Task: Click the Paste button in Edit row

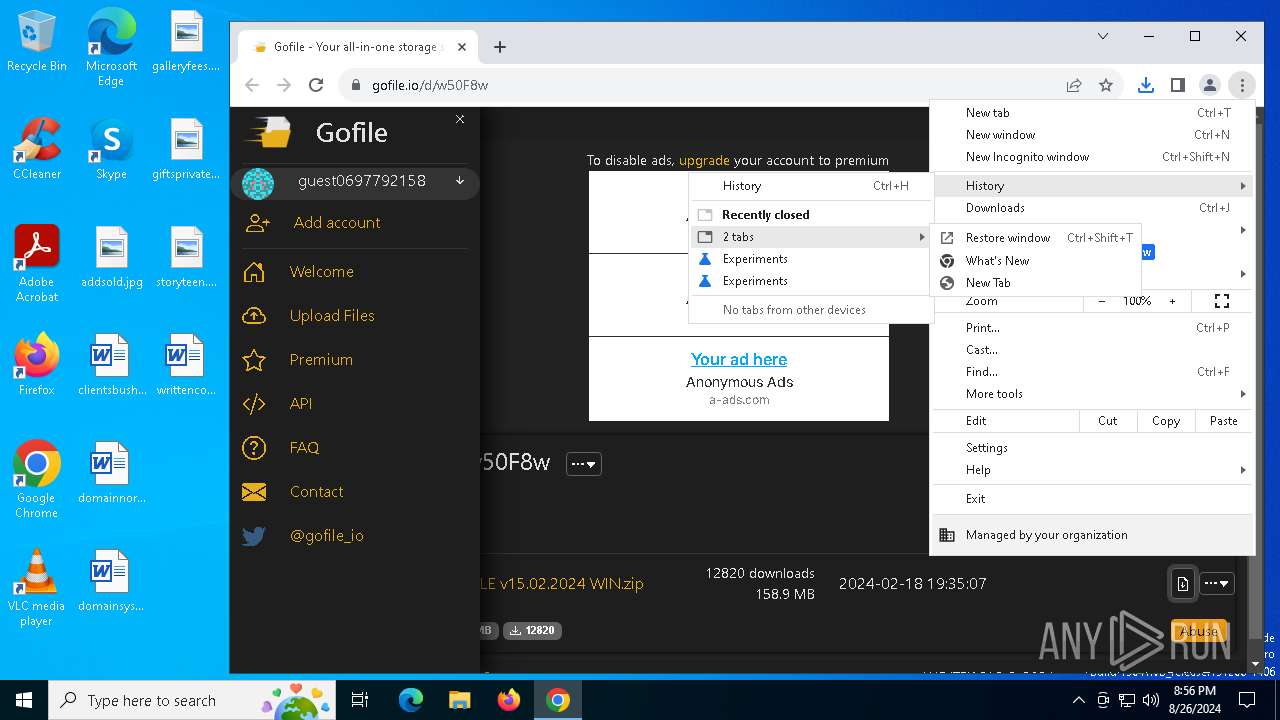Action: 1224,421
